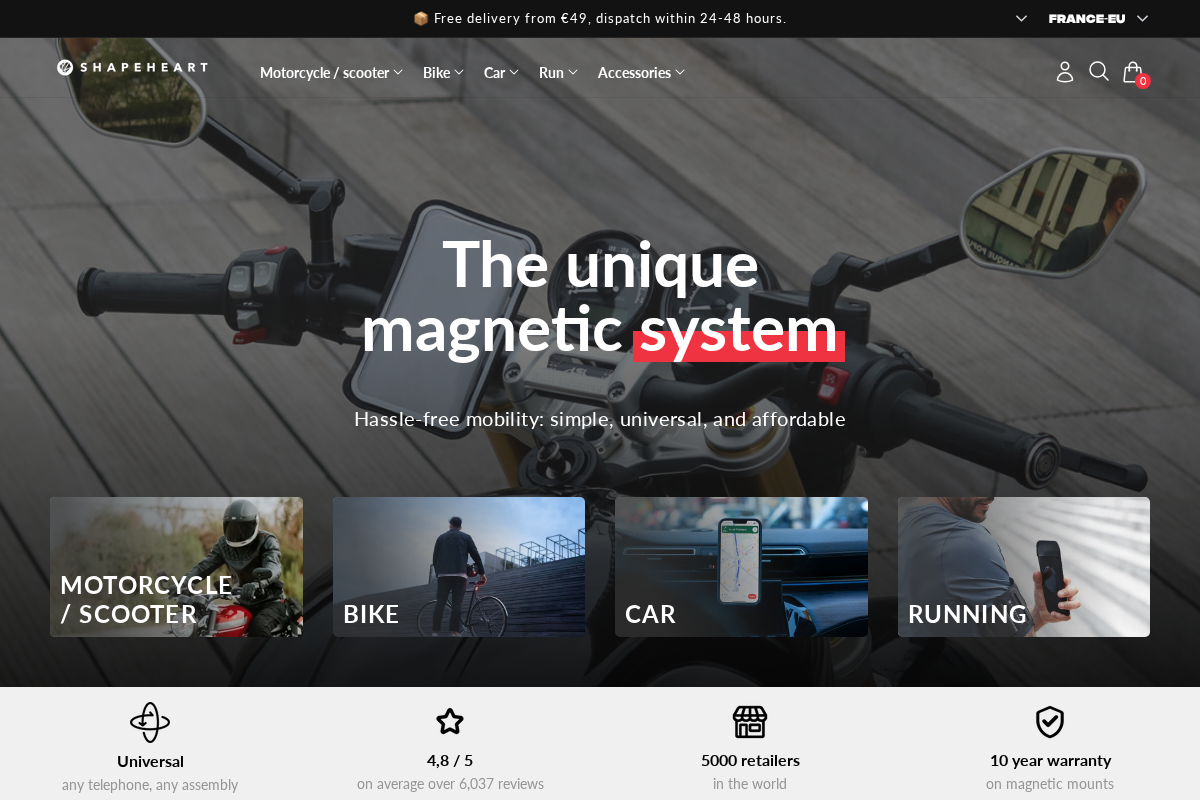Viewport: 1200px width, 800px height.
Task: Open the RUNNING category thumbnail
Action: pyautogui.click(x=1023, y=567)
